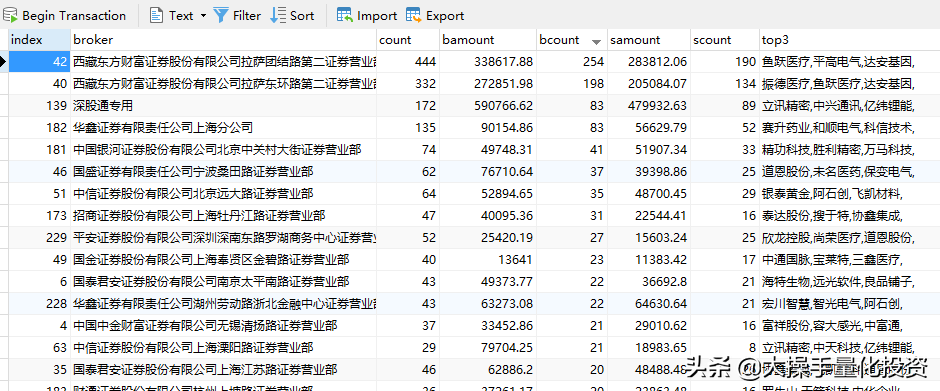Select the top3 column header
The height and width of the screenshot is (391, 940).
[849, 40]
